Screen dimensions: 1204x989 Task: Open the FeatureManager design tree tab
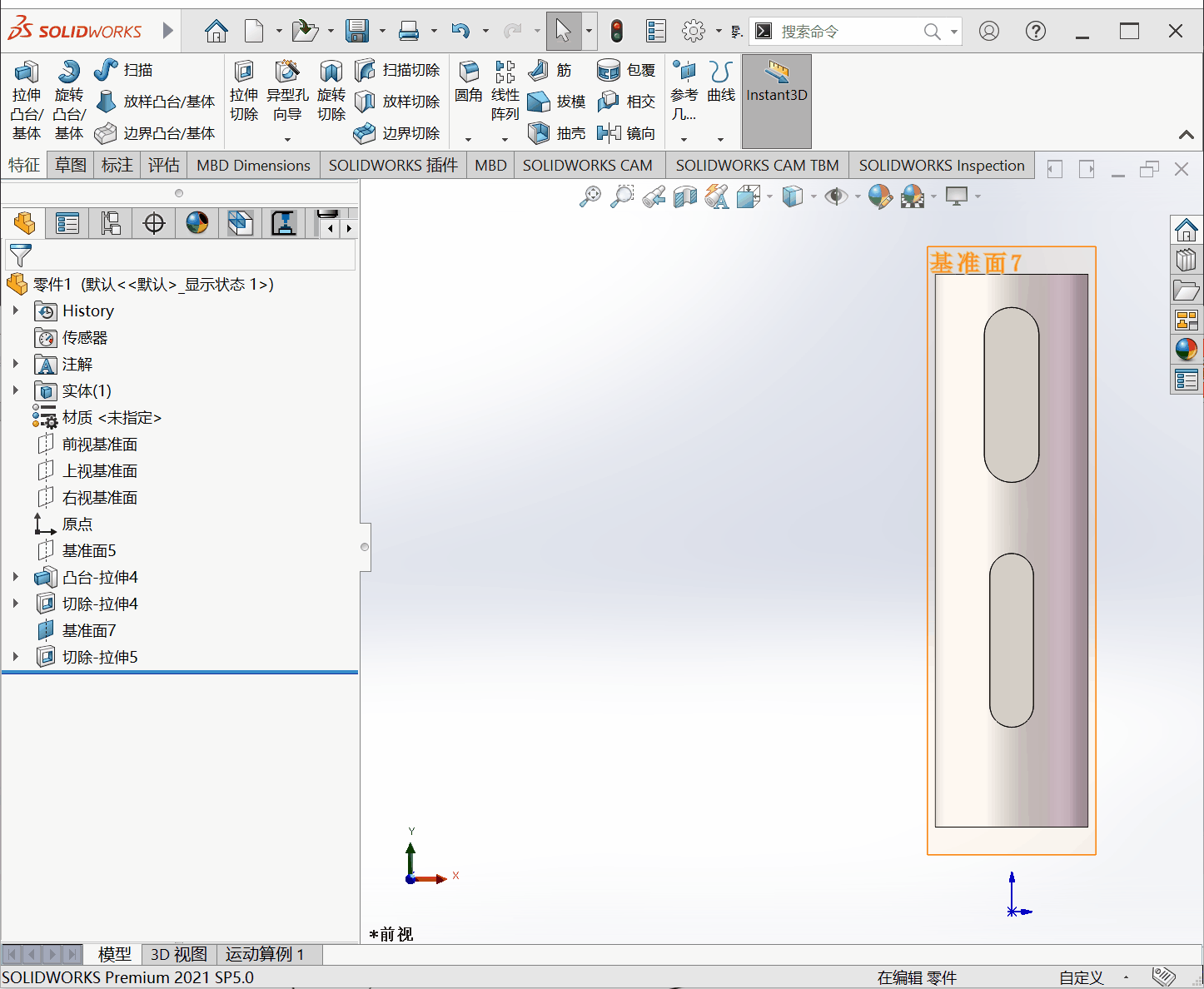(24, 223)
